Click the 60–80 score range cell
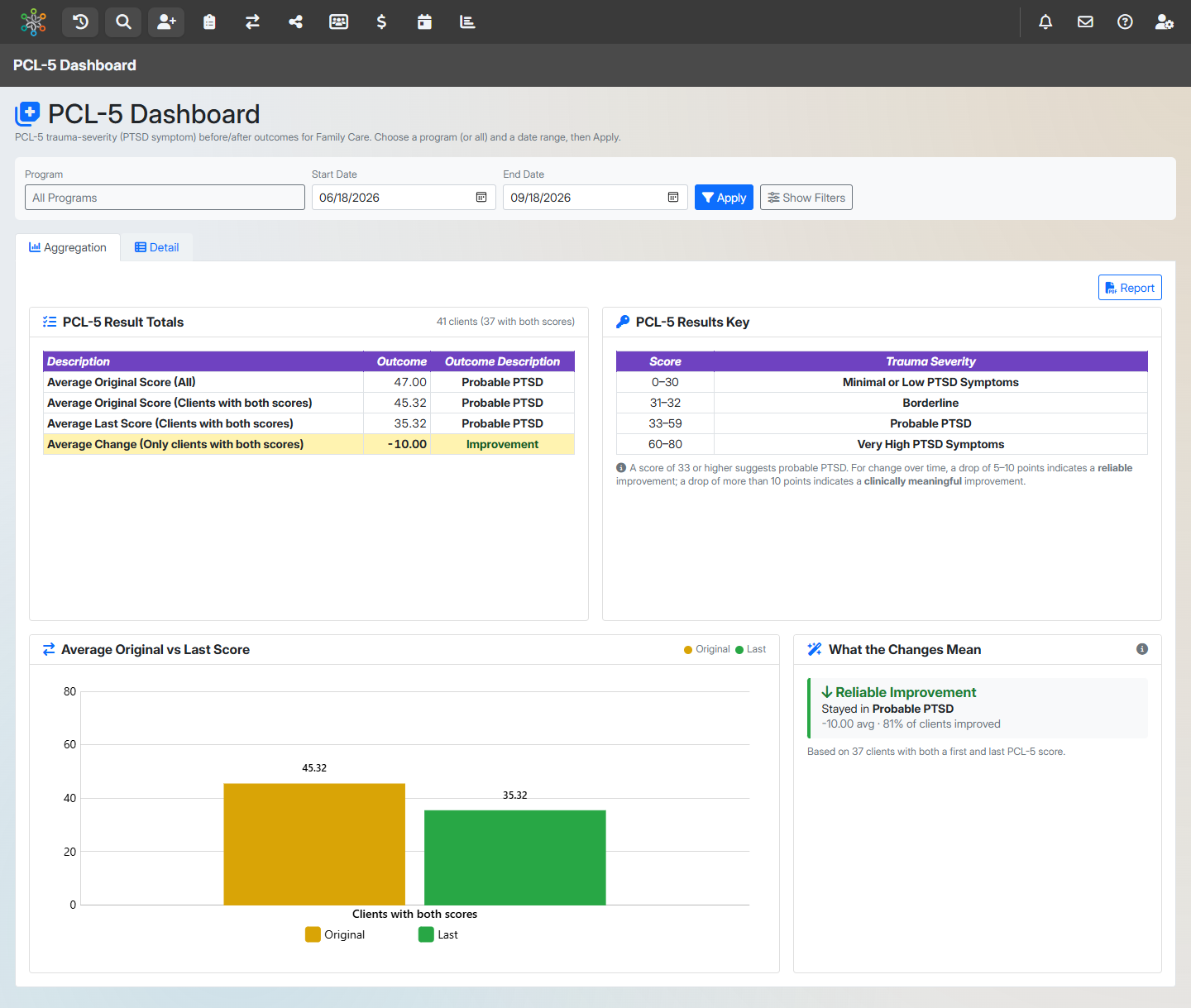This screenshot has width=1191, height=1008. [x=665, y=444]
